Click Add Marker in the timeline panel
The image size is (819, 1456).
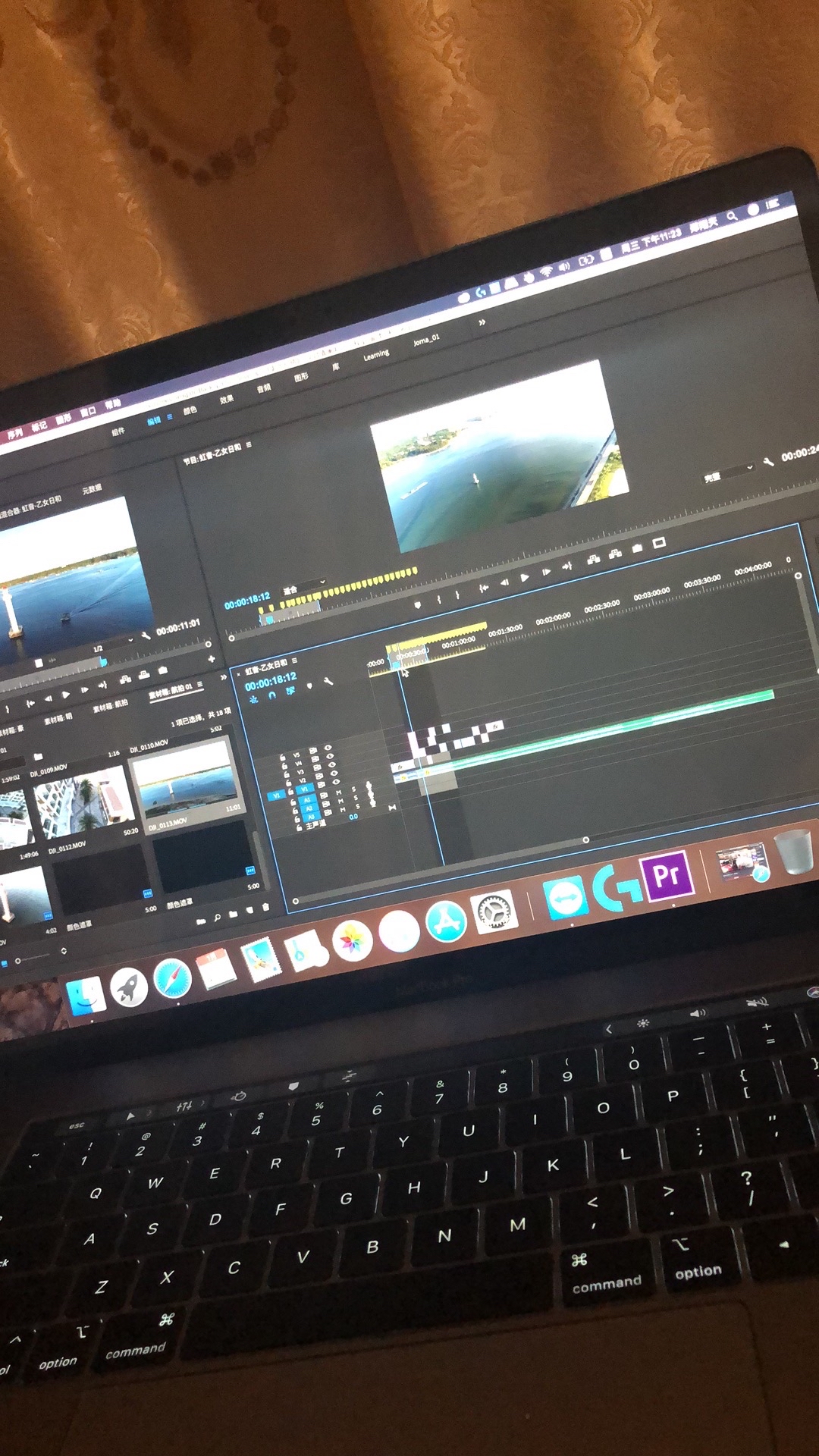tap(309, 686)
